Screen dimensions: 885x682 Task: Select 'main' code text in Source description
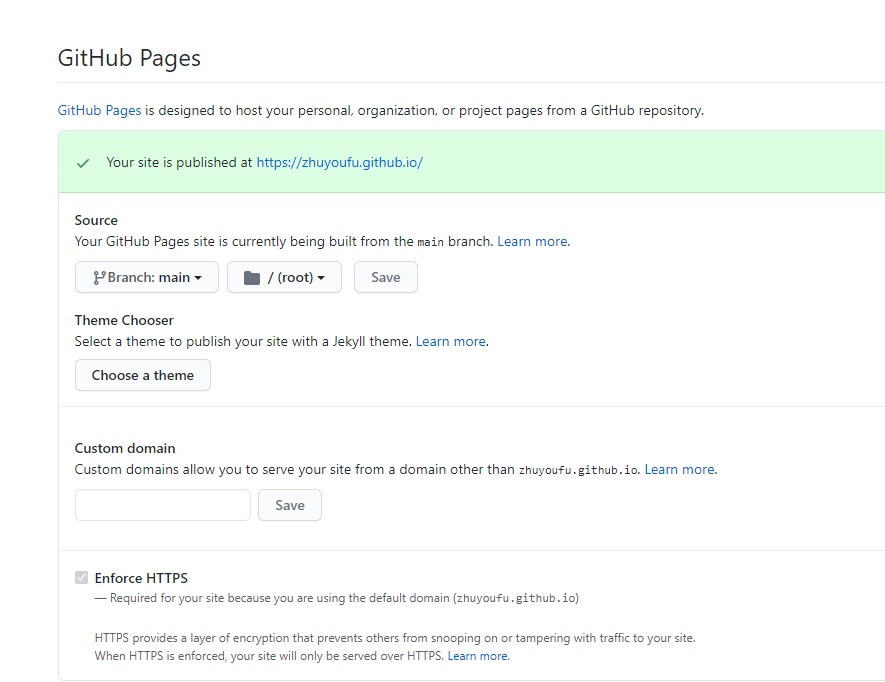(x=431, y=242)
